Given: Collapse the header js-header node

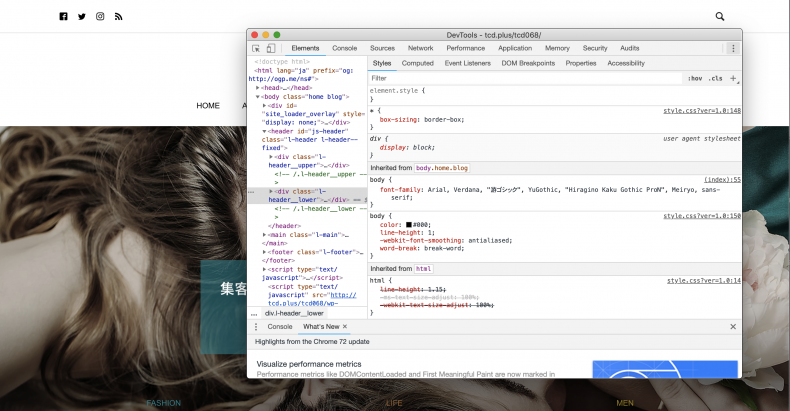Looking at the screenshot, I should click(x=264, y=131).
